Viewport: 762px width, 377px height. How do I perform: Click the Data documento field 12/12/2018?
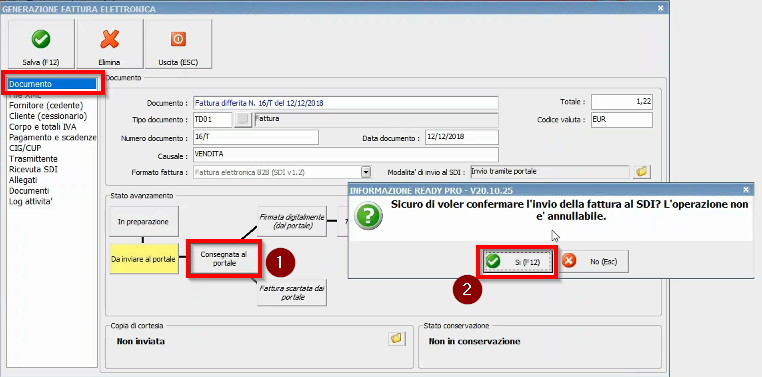click(462, 137)
